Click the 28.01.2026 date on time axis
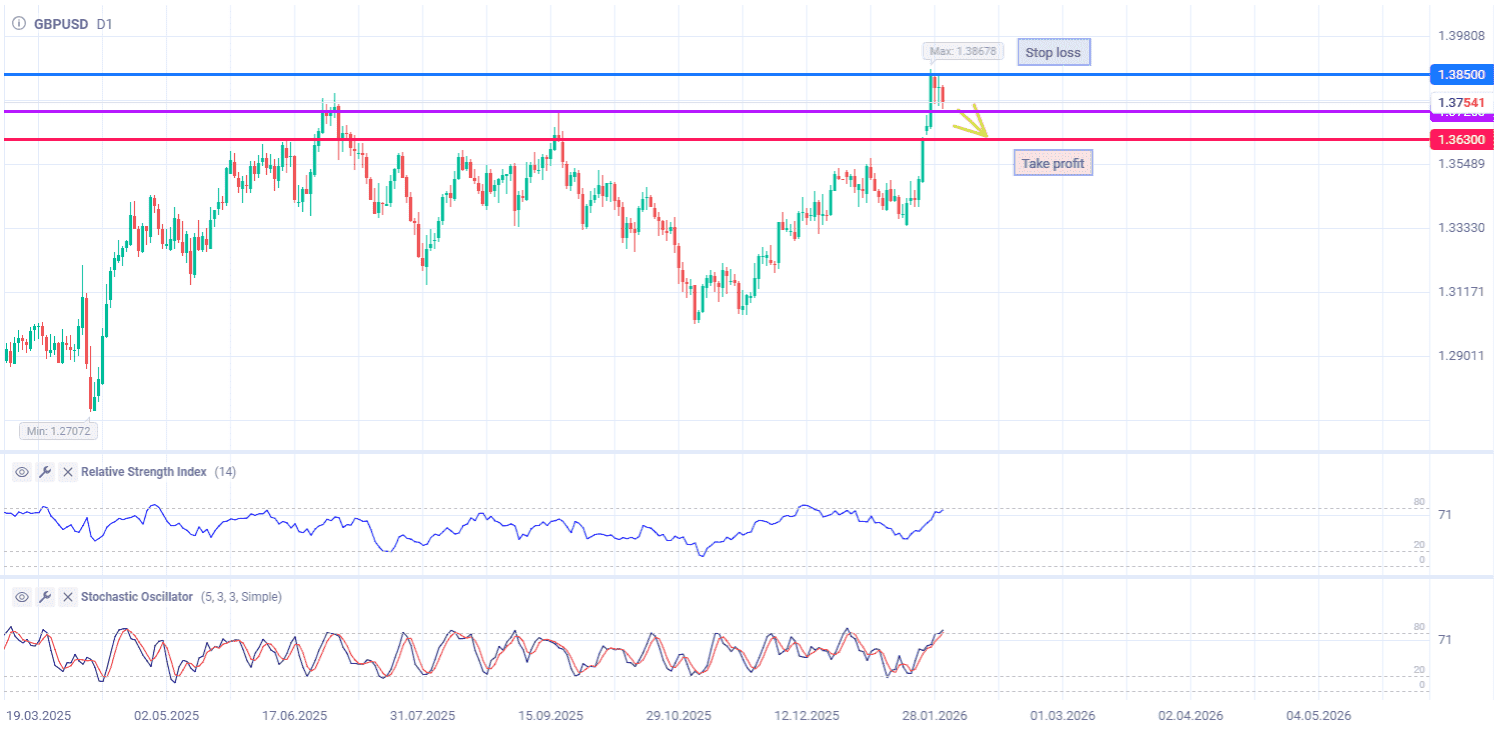Screen dimensions: 1494x729 click(x=932, y=716)
